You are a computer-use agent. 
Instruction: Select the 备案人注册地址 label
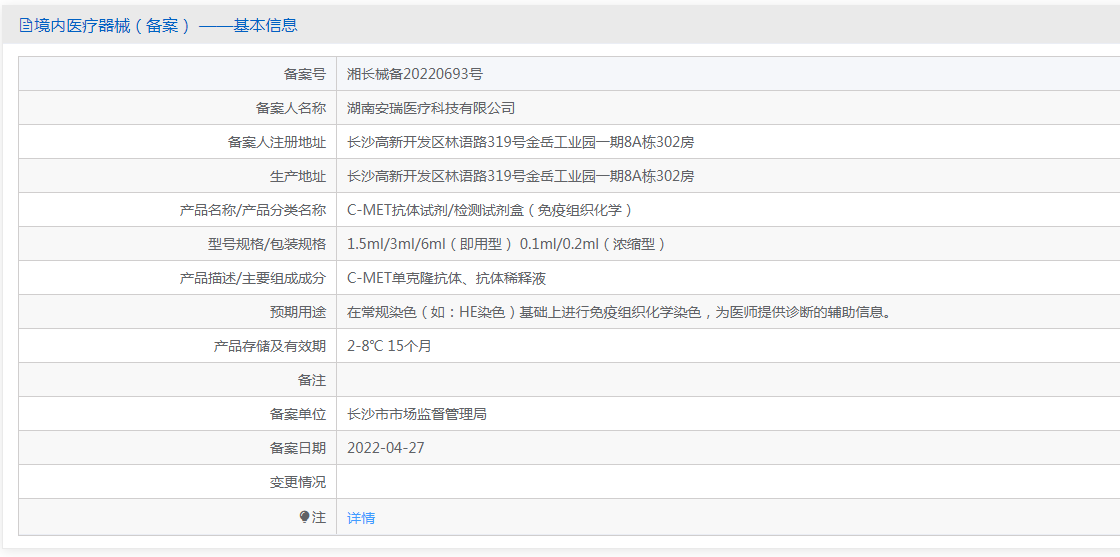(x=276, y=142)
